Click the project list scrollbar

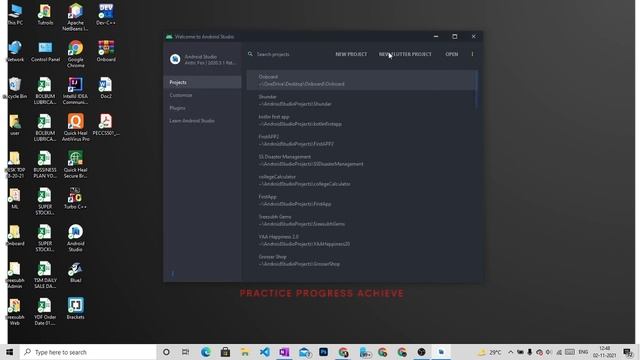pyautogui.click(x=476, y=90)
